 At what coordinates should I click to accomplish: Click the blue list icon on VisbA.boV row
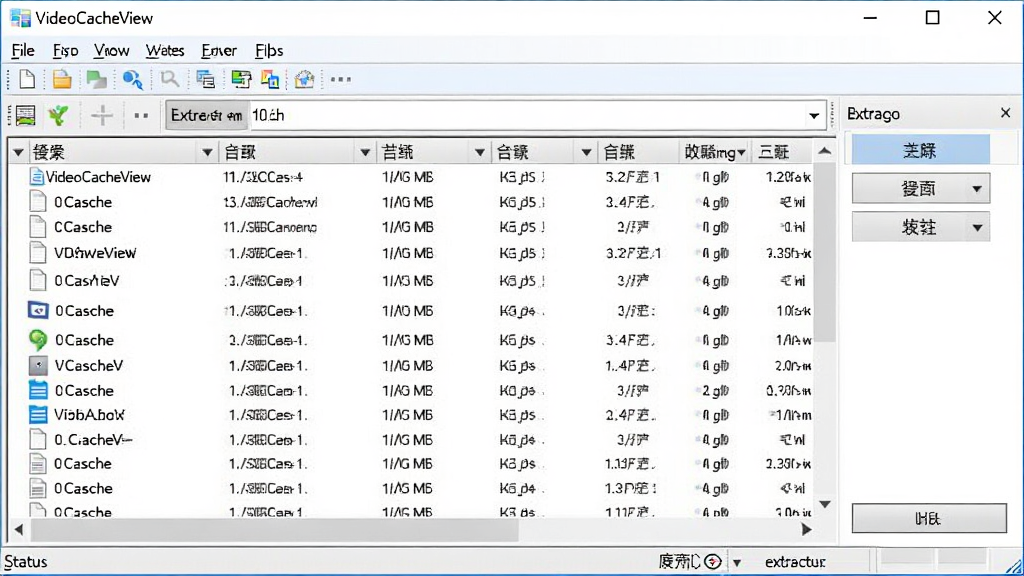(38, 415)
